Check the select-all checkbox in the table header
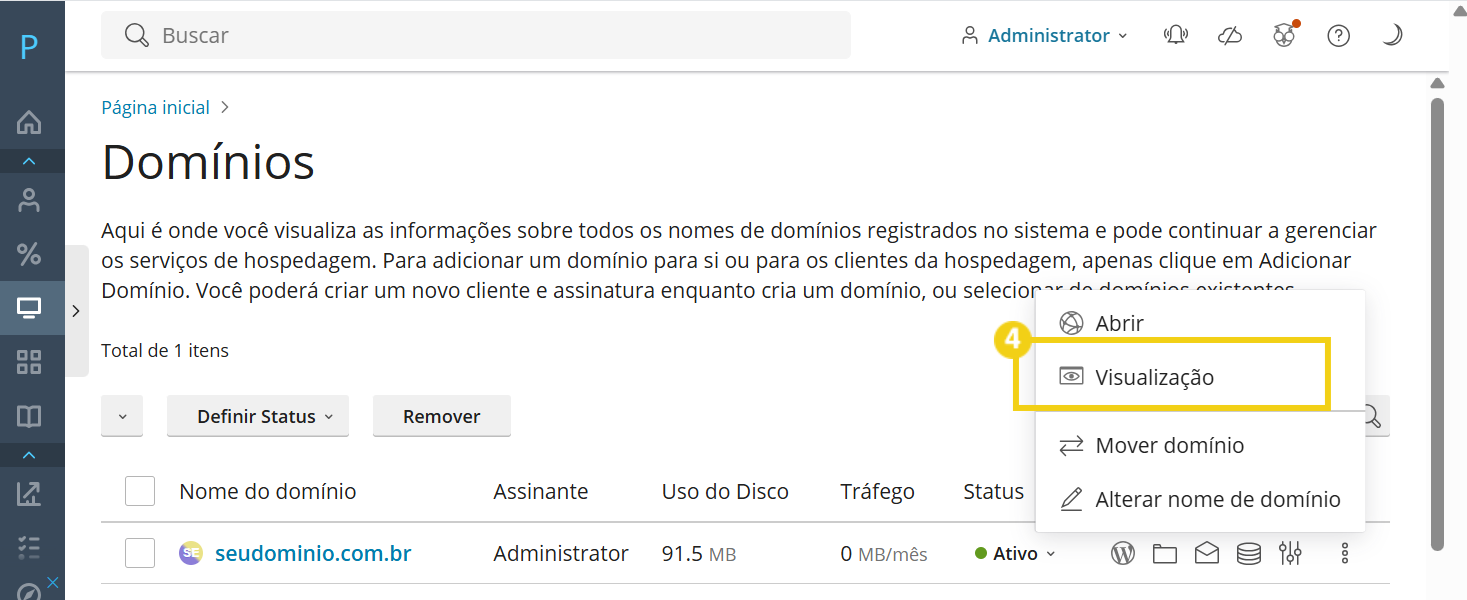 [x=140, y=491]
